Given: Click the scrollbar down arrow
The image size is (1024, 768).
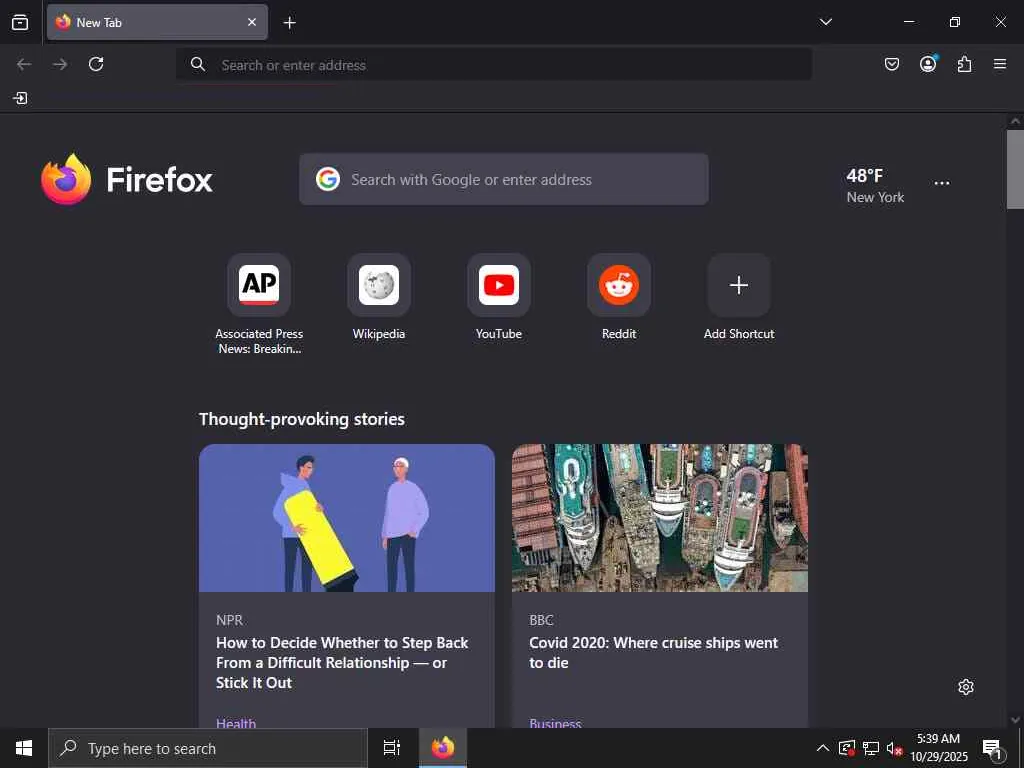Looking at the screenshot, I should coord(1015,720).
